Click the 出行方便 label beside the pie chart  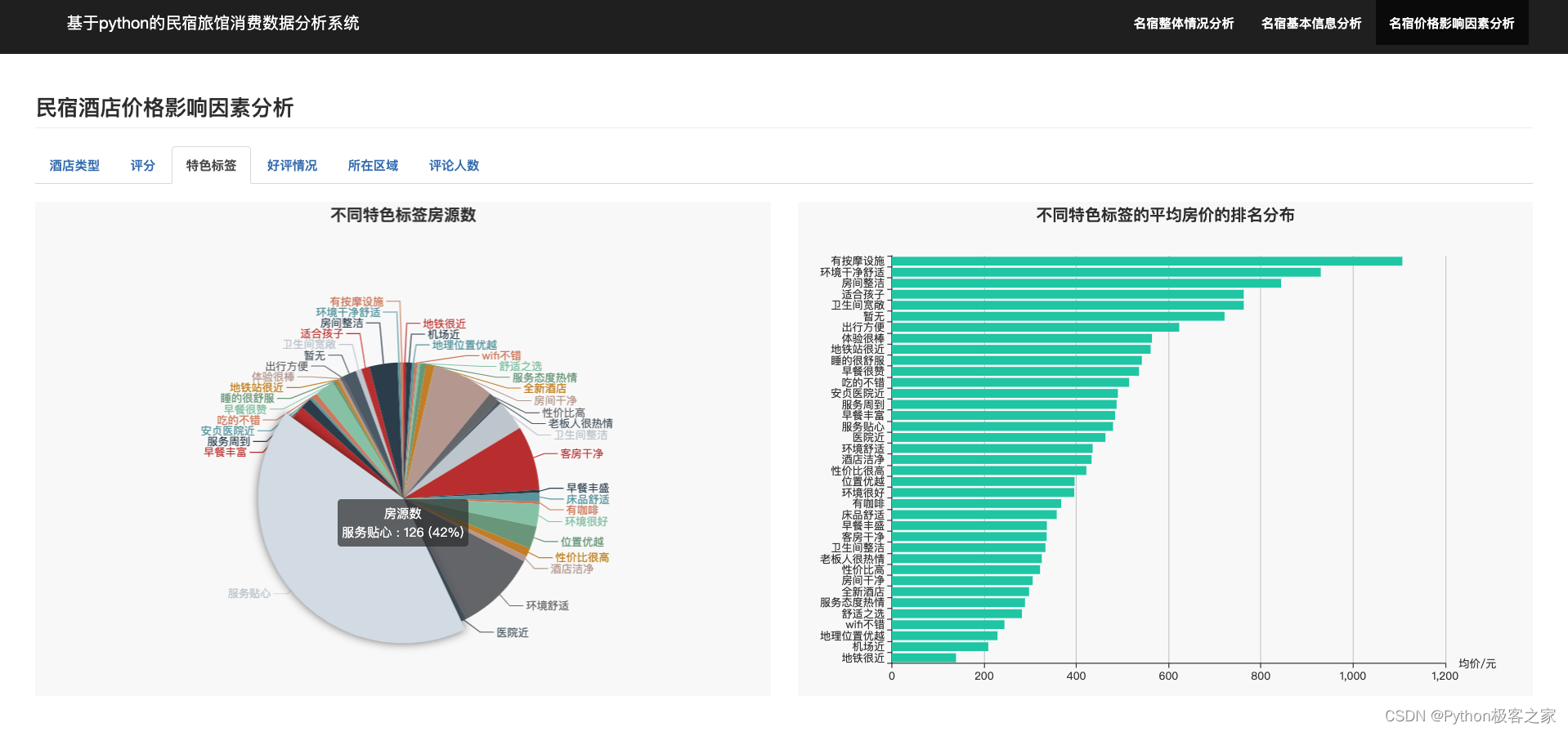pyautogui.click(x=286, y=366)
